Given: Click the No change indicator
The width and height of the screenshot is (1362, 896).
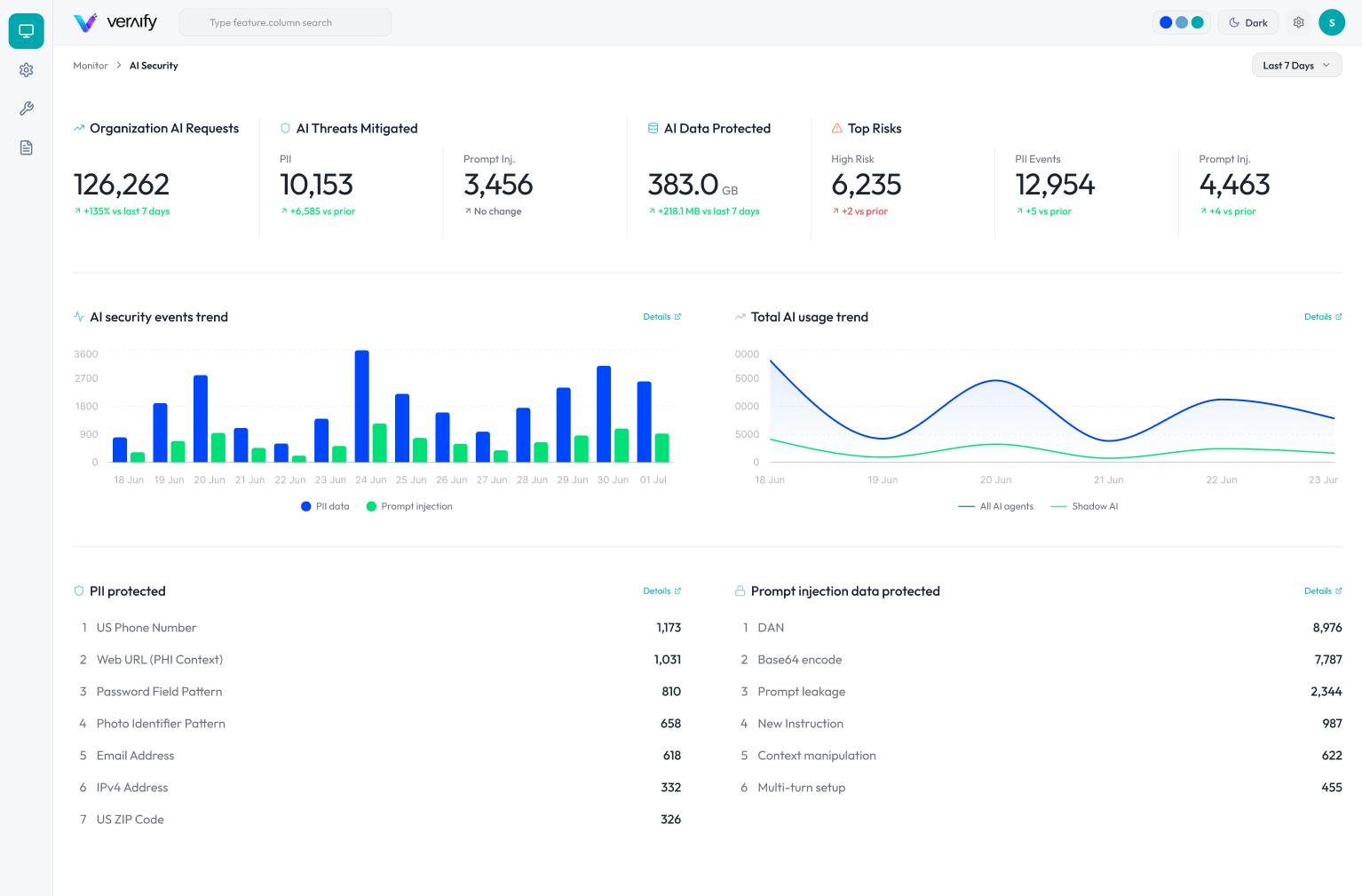Looking at the screenshot, I should (493, 211).
